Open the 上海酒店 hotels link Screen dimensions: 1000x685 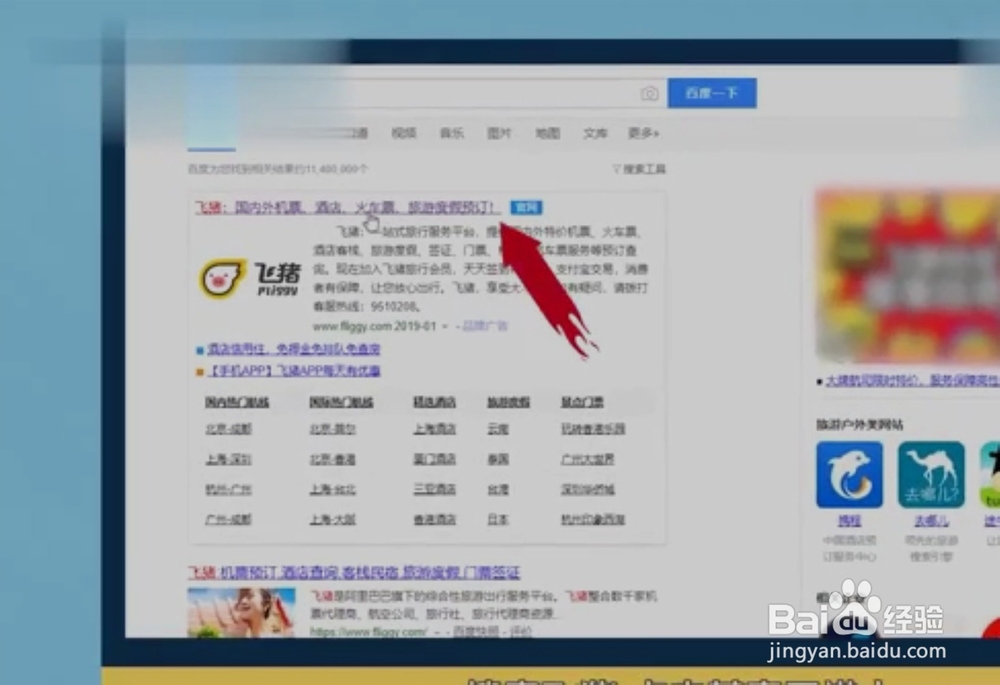tap(433, 429)
